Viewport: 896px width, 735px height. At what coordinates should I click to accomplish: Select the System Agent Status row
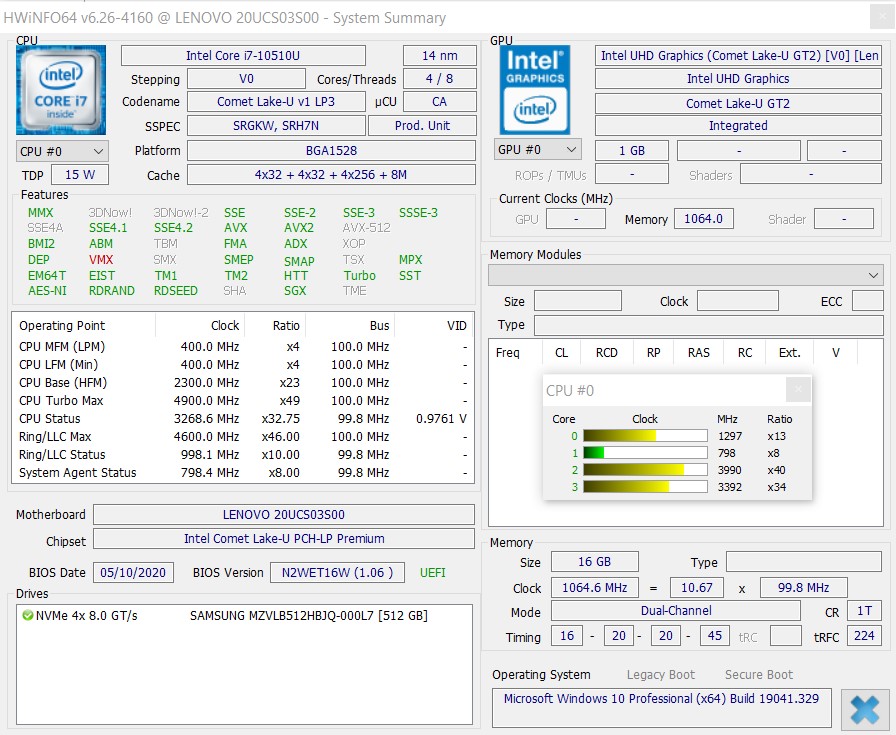coord(243,473)
